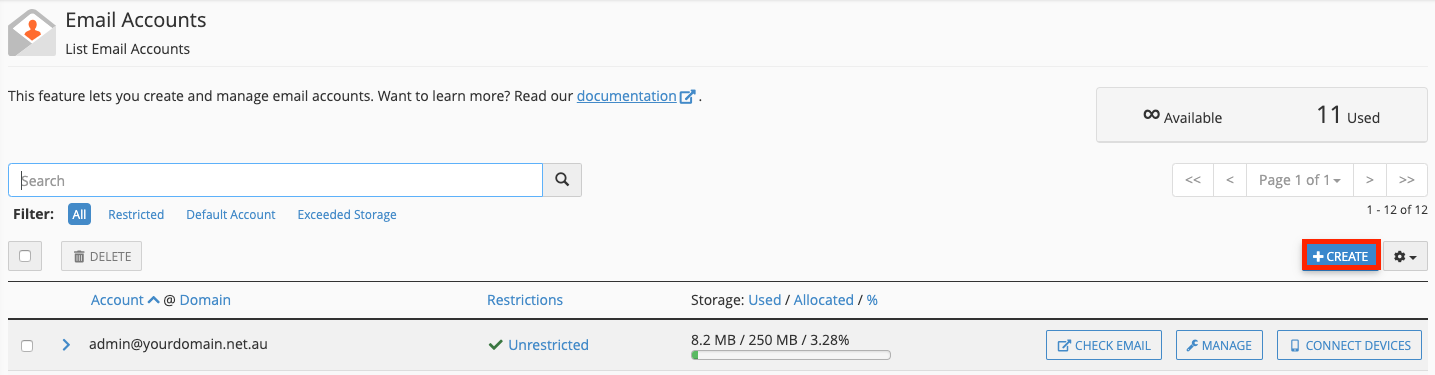Click into the Search input field
The height and width of the screenshot is (375, 1435).
click(276, 180)
